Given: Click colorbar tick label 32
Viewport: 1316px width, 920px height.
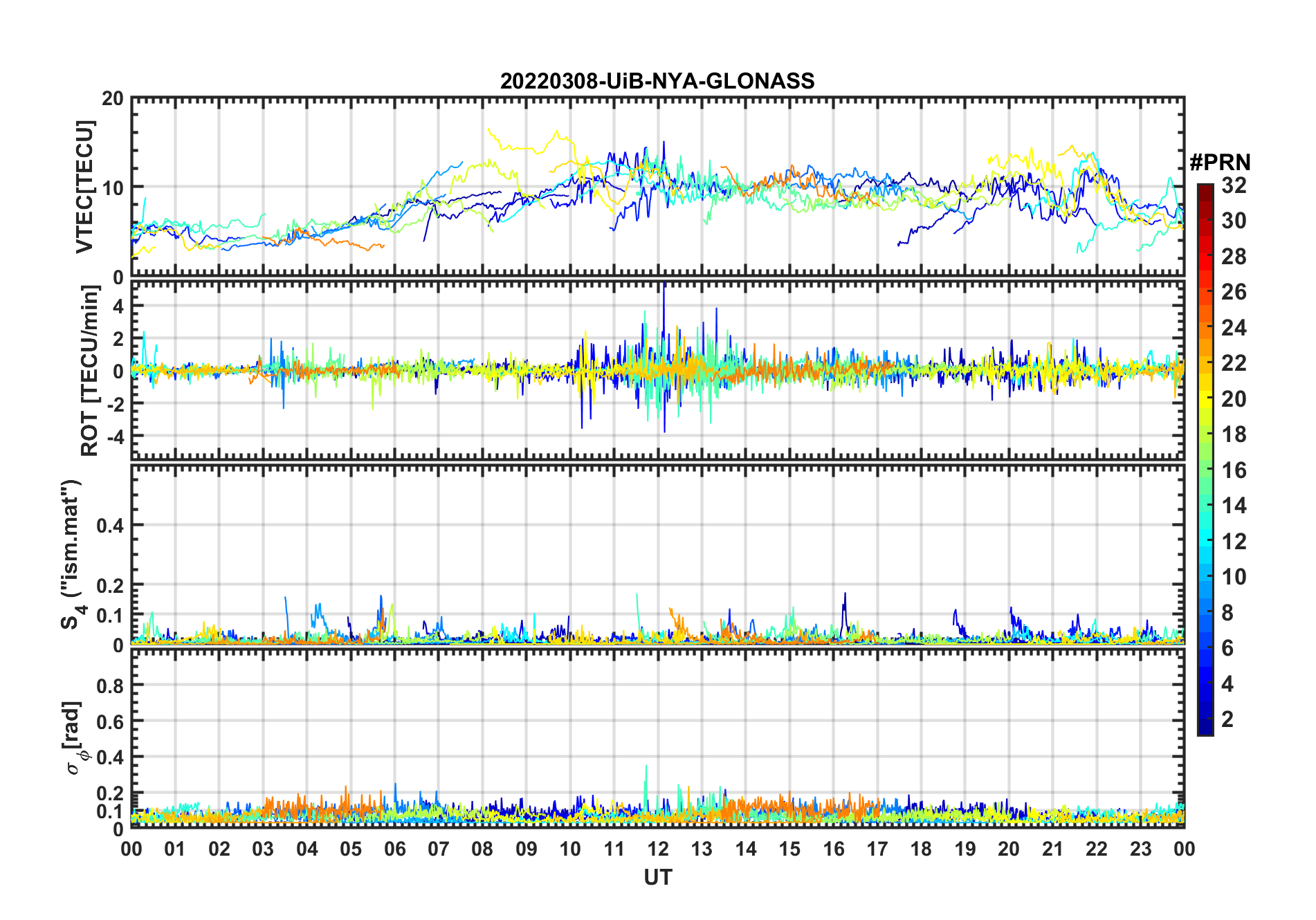Looking at the screenshot, I should coord(1234,185).
